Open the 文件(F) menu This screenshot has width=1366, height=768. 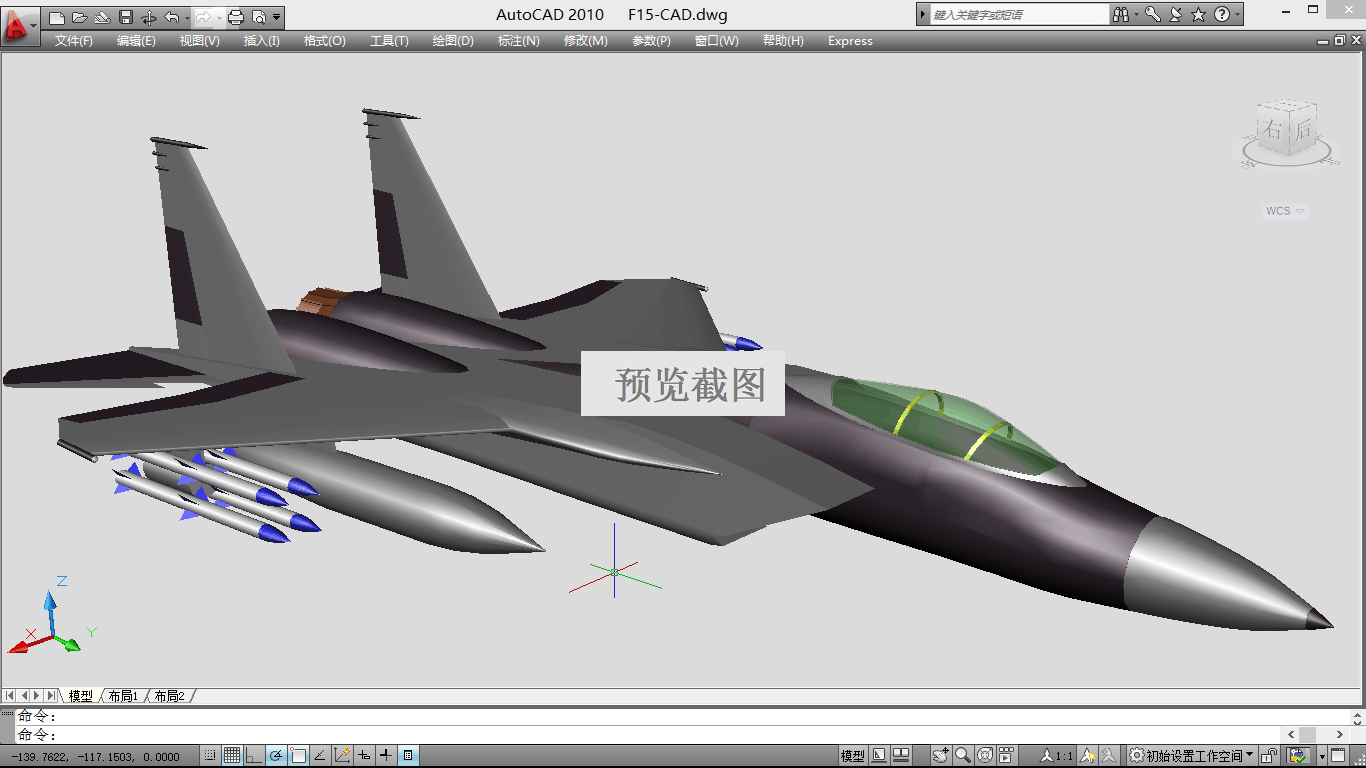pos(74,41)
